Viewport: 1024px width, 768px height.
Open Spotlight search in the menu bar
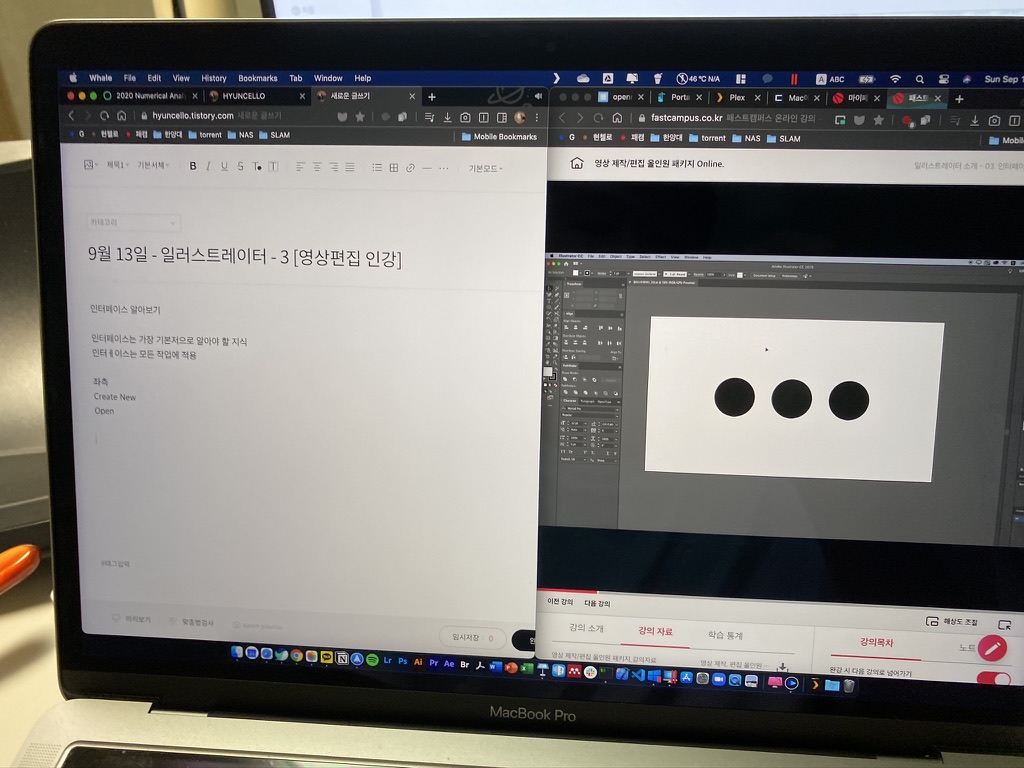[920, 79]
